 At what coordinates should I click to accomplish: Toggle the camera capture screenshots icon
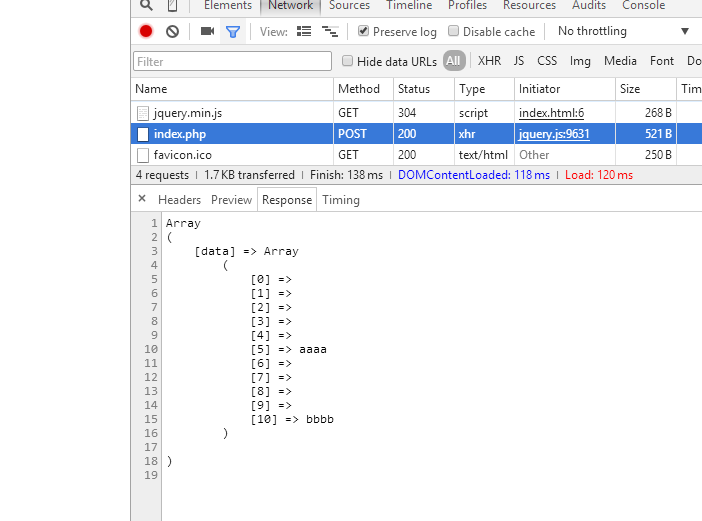click(207, 31)
